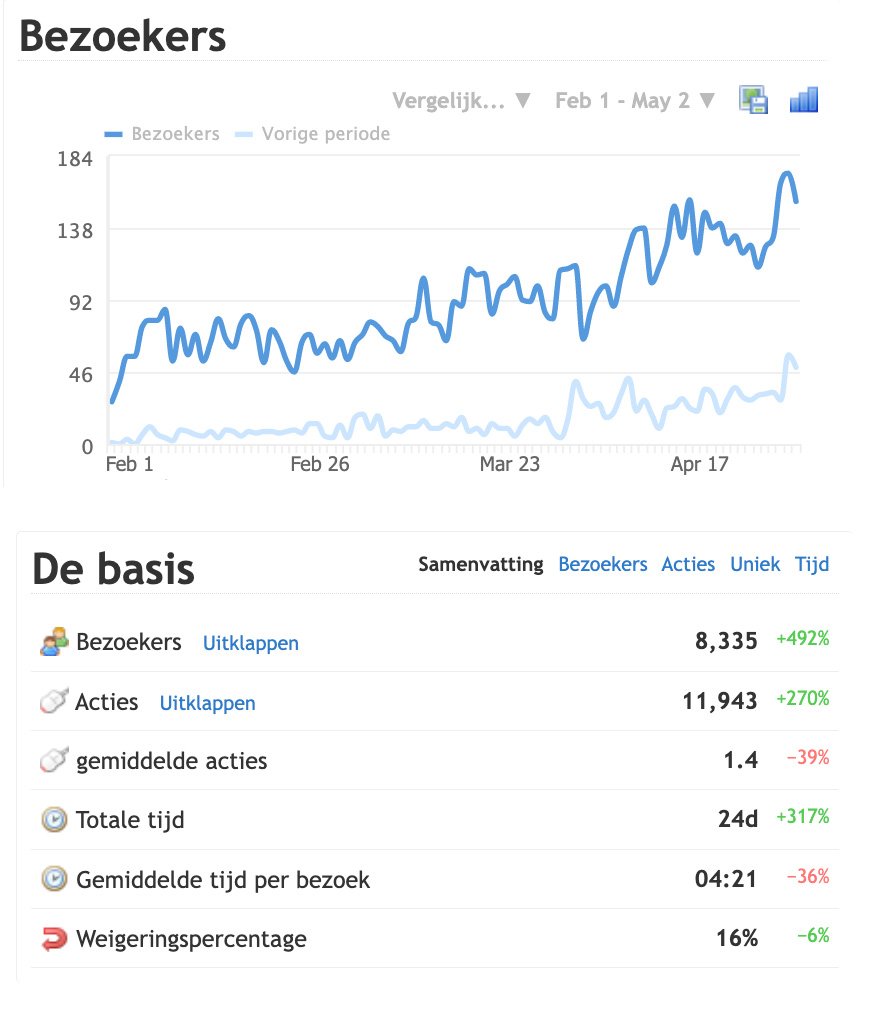Click the Acties mouse icon

54,702
